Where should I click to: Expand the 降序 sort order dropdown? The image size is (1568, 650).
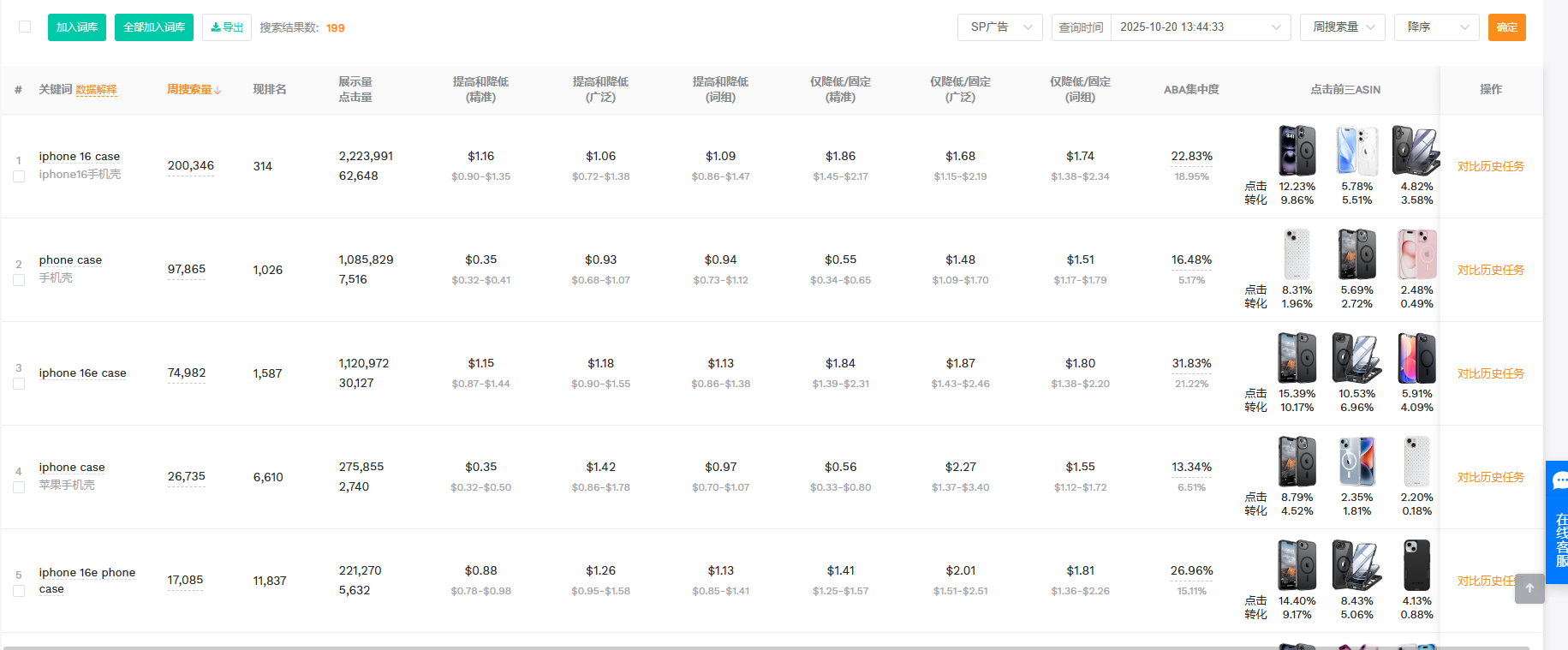1436,27
